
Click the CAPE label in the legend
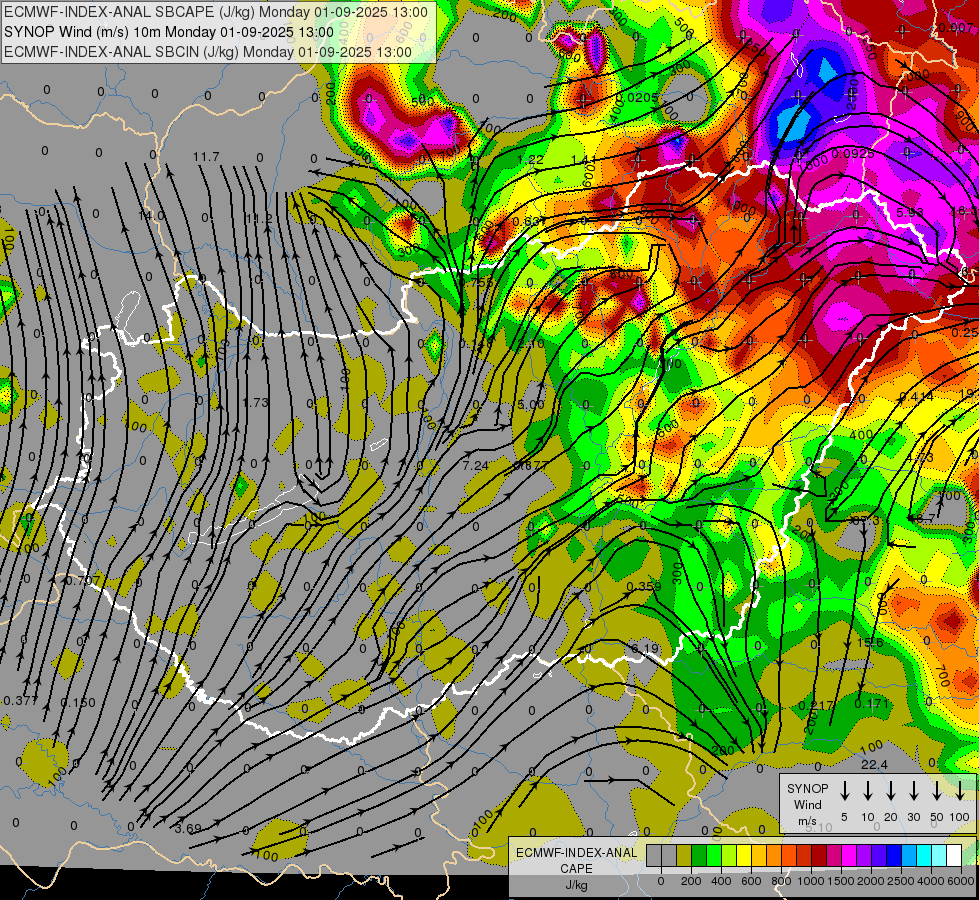[x=576, y=869]
